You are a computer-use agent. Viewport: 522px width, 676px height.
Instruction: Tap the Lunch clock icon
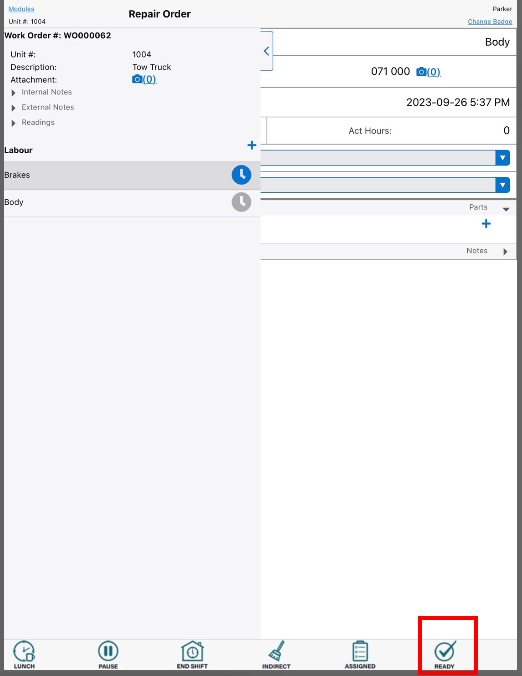[24, 651]
